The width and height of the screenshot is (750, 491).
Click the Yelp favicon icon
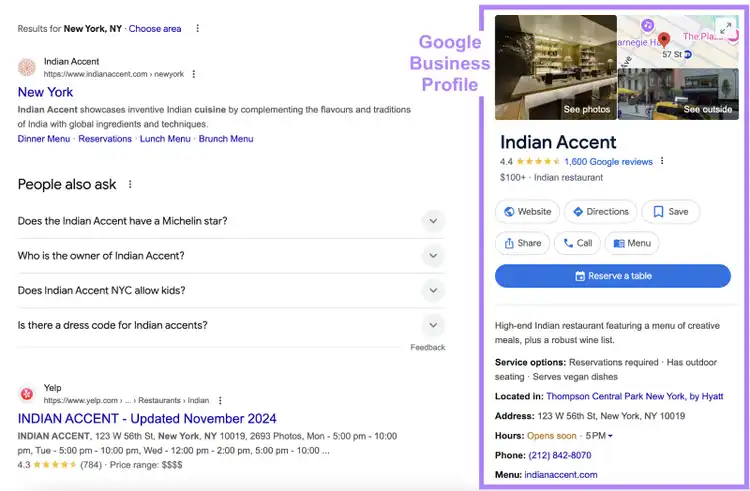click(x=27, y=394)
